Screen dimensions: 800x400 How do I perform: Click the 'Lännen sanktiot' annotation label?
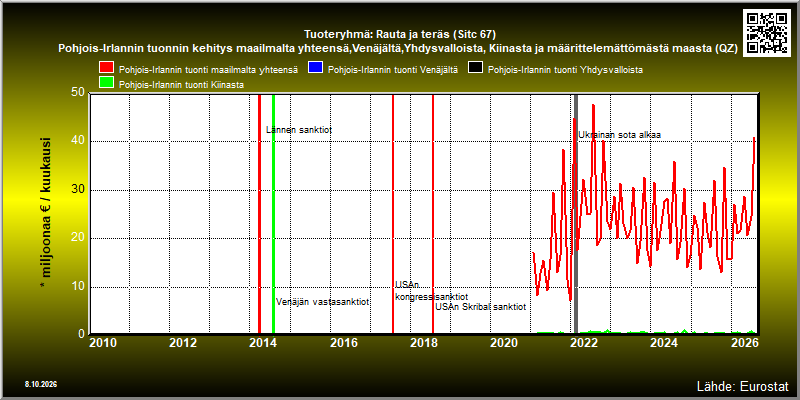299,130
